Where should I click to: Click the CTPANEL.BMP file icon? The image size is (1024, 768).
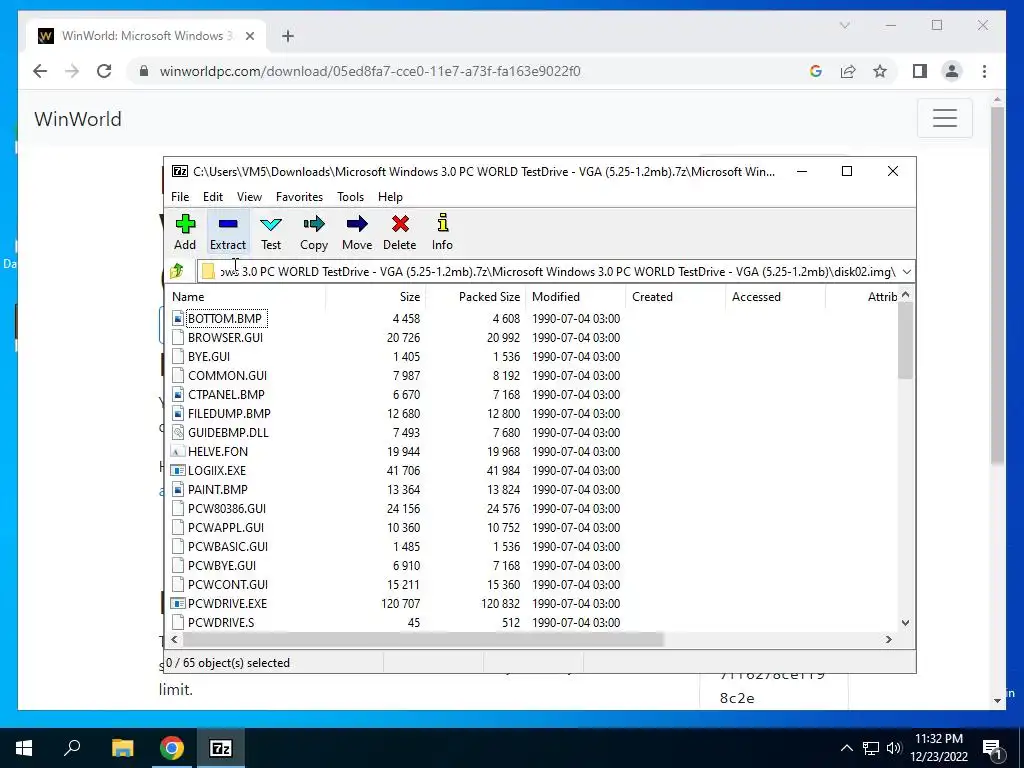pos(178,394)
